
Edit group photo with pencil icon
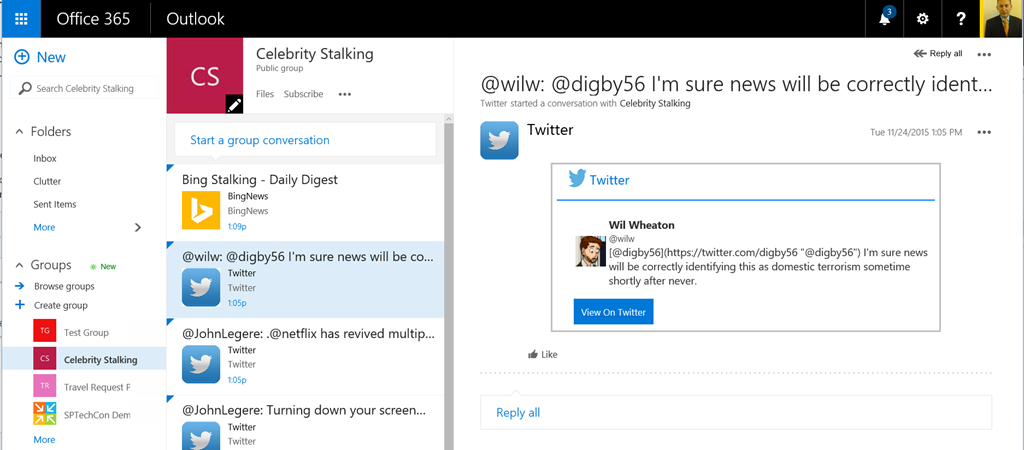pos(234,104)
